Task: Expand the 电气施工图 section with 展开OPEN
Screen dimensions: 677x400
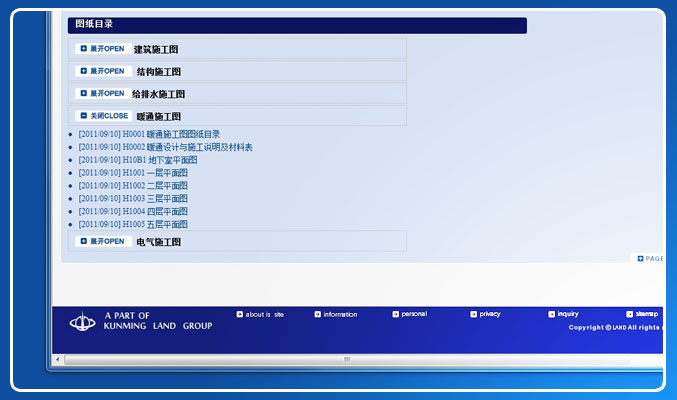Action: (103, 241)
